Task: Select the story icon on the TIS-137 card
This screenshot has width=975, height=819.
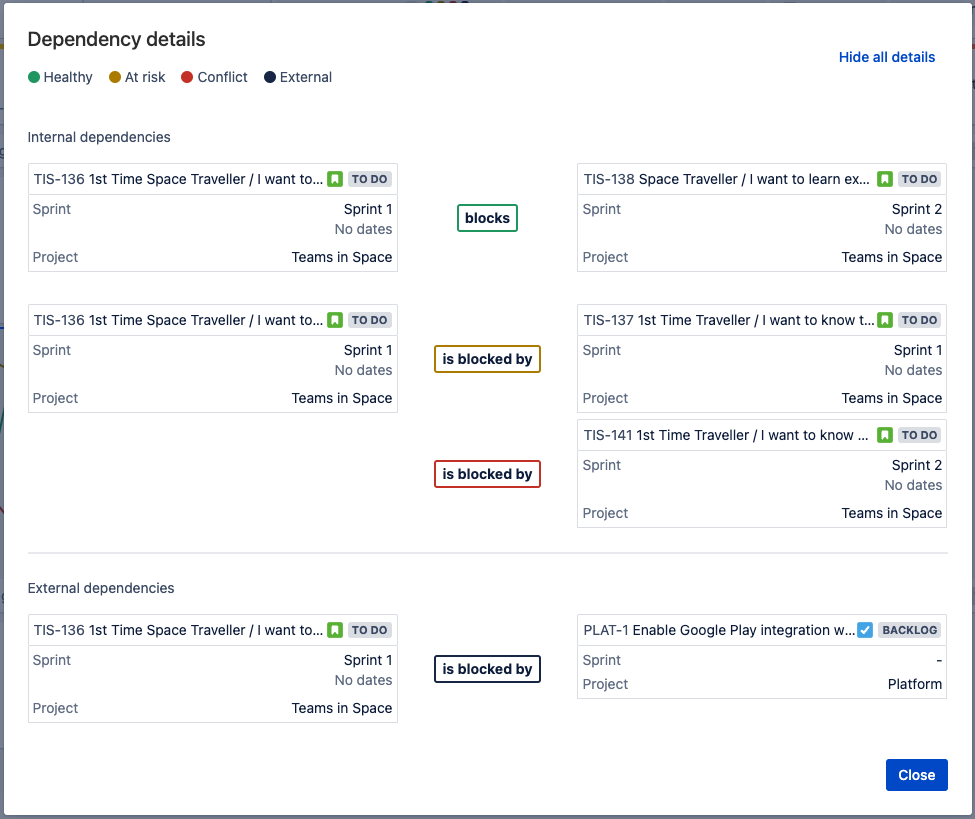Action: tap(885, 320)
